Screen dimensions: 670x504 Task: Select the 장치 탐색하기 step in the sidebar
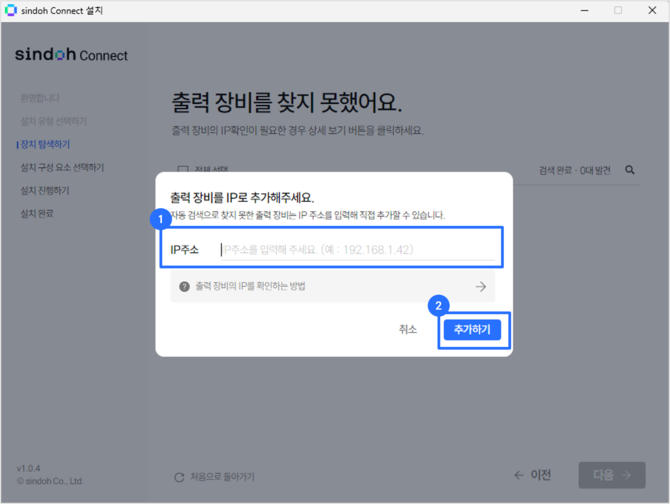point(45,144)
